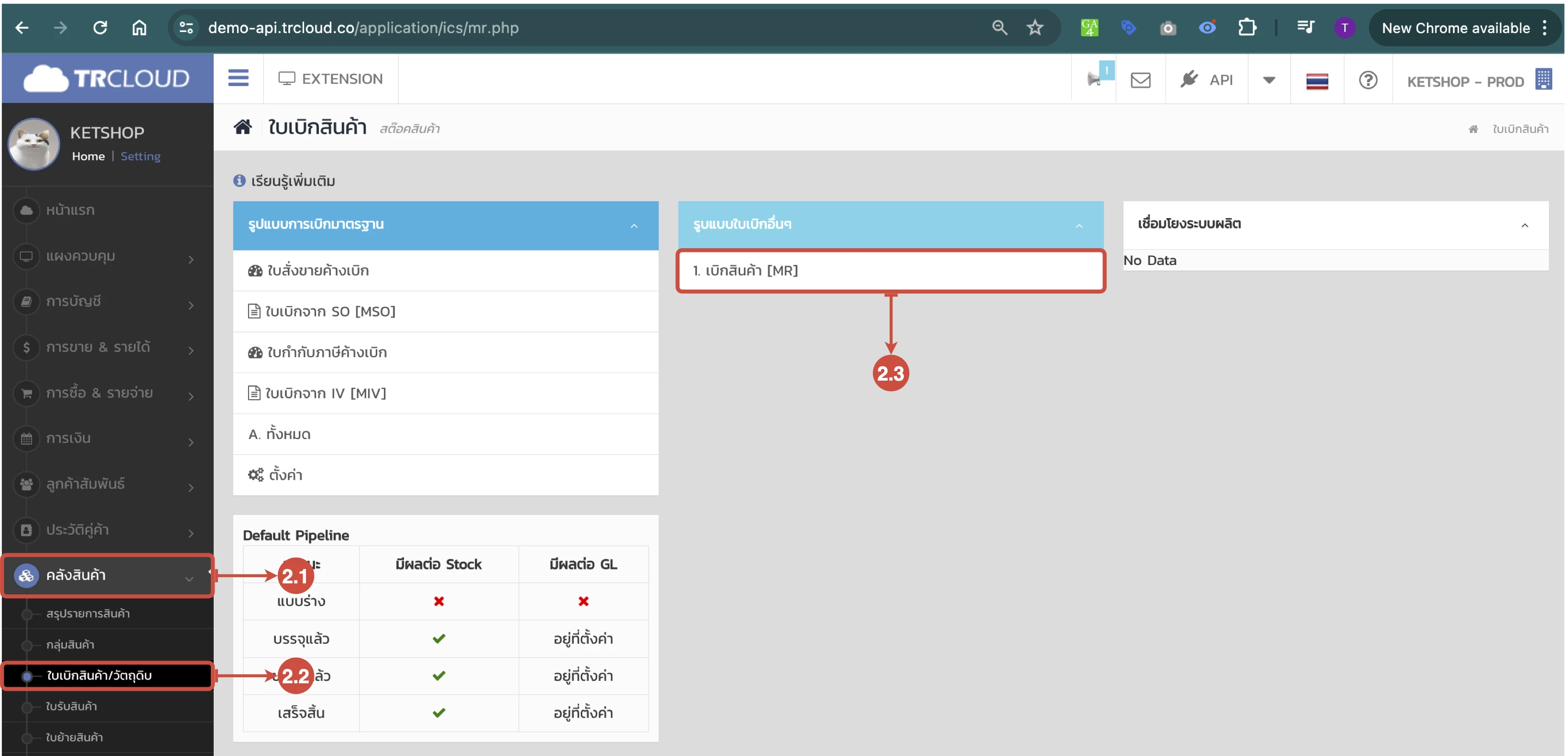
Task: Click the KETSHOP cat profile avatar
Action: coord(33,143)
